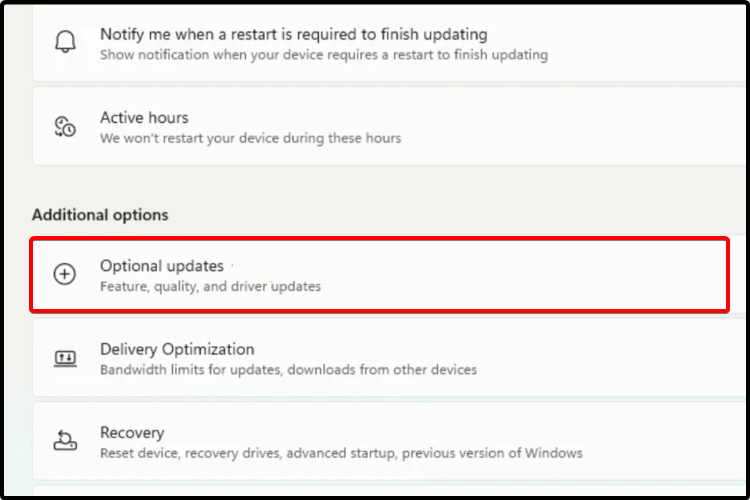Click the Recovery icon
750x500 pixels.
[x=65, y=441]
